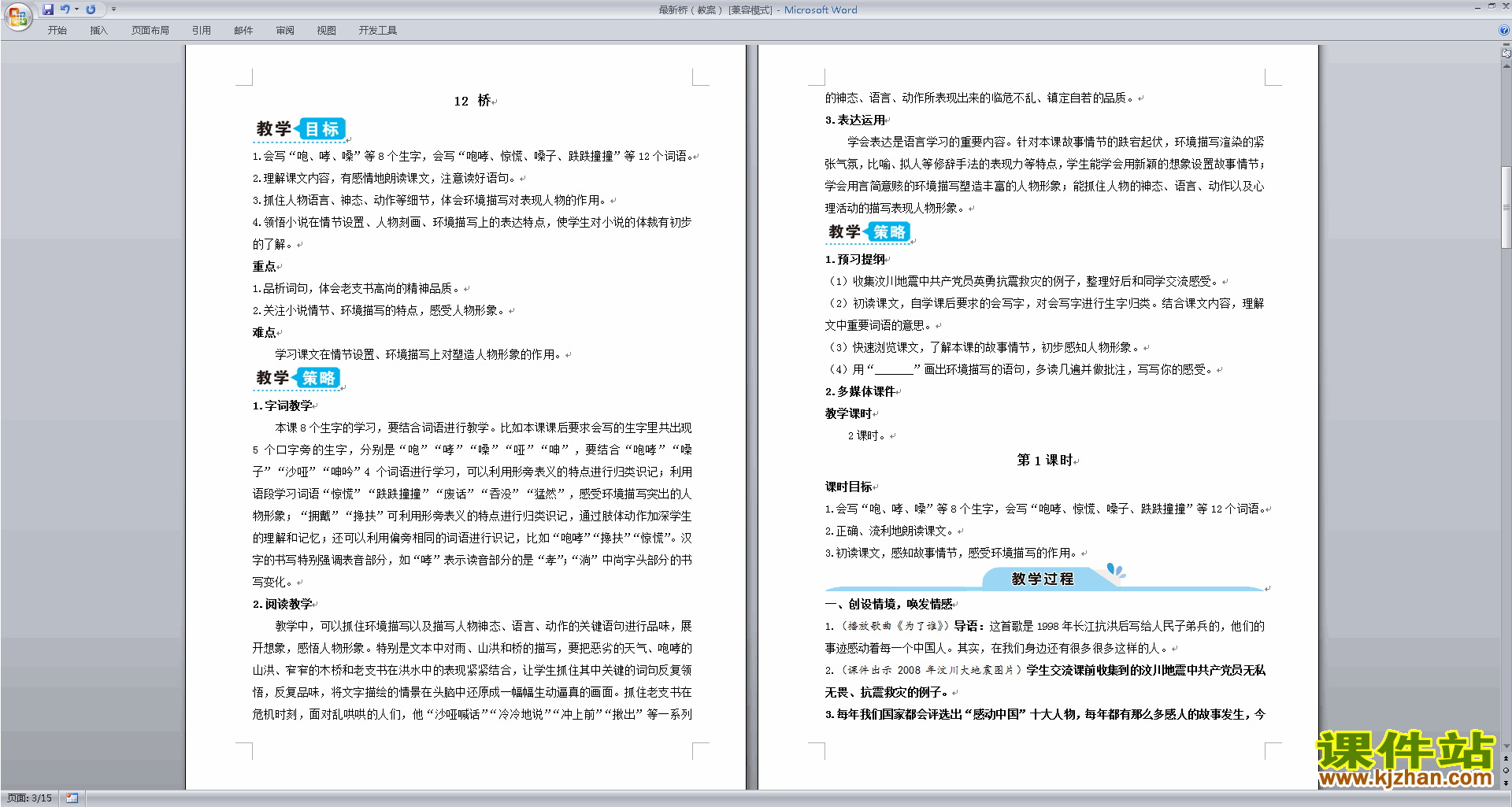Click the '（播放歌曲《为了谁》）' italic text

point(895,627)
